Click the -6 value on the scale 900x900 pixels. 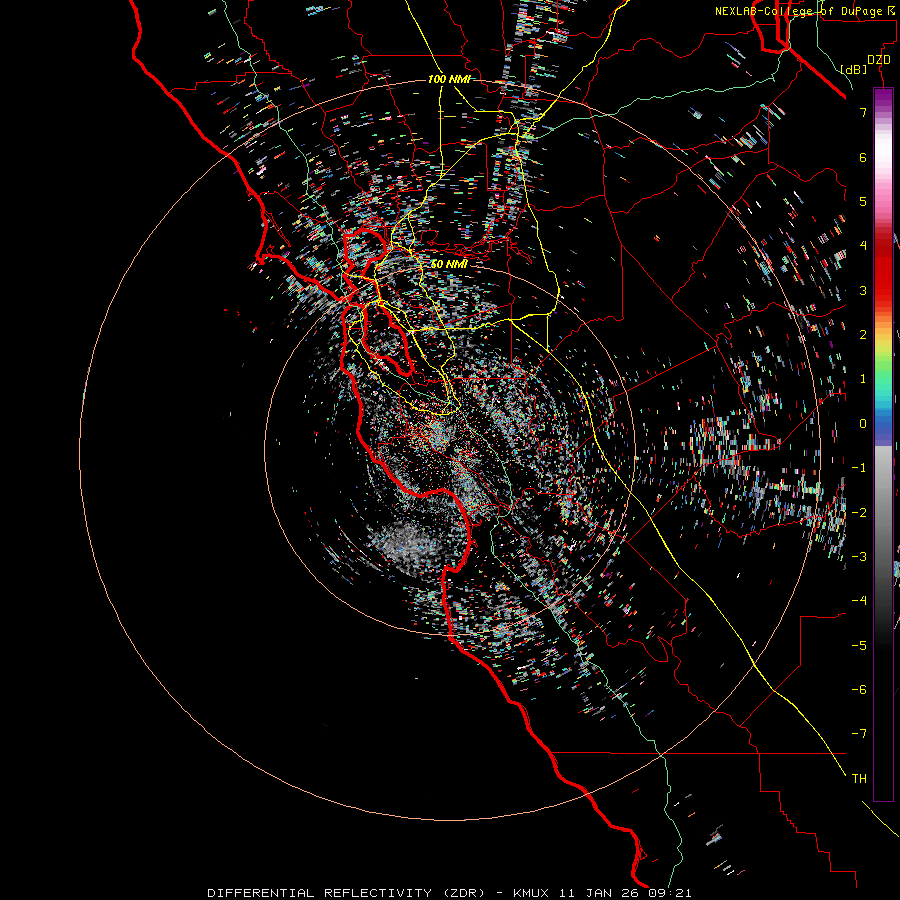(x=859, y=689)
